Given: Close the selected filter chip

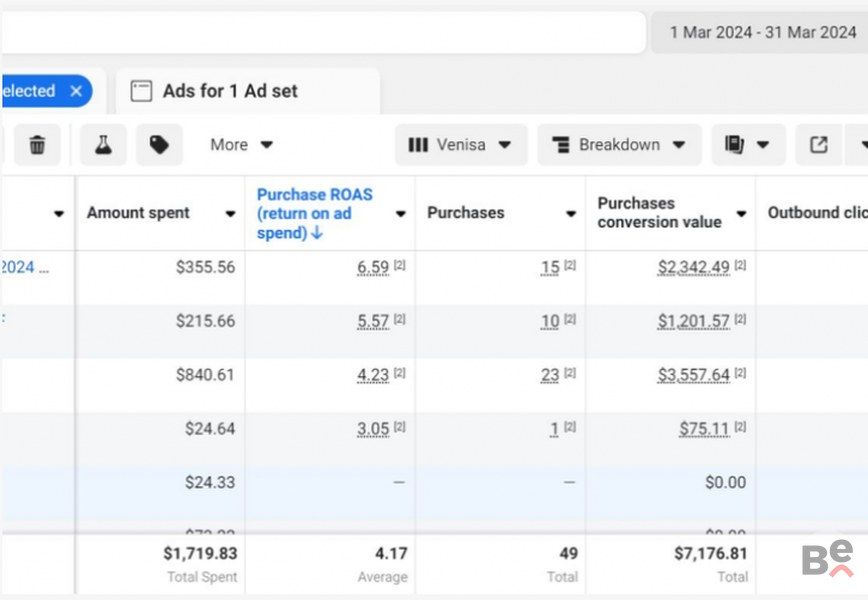Looking at the screenshot, I should (76, 91).
